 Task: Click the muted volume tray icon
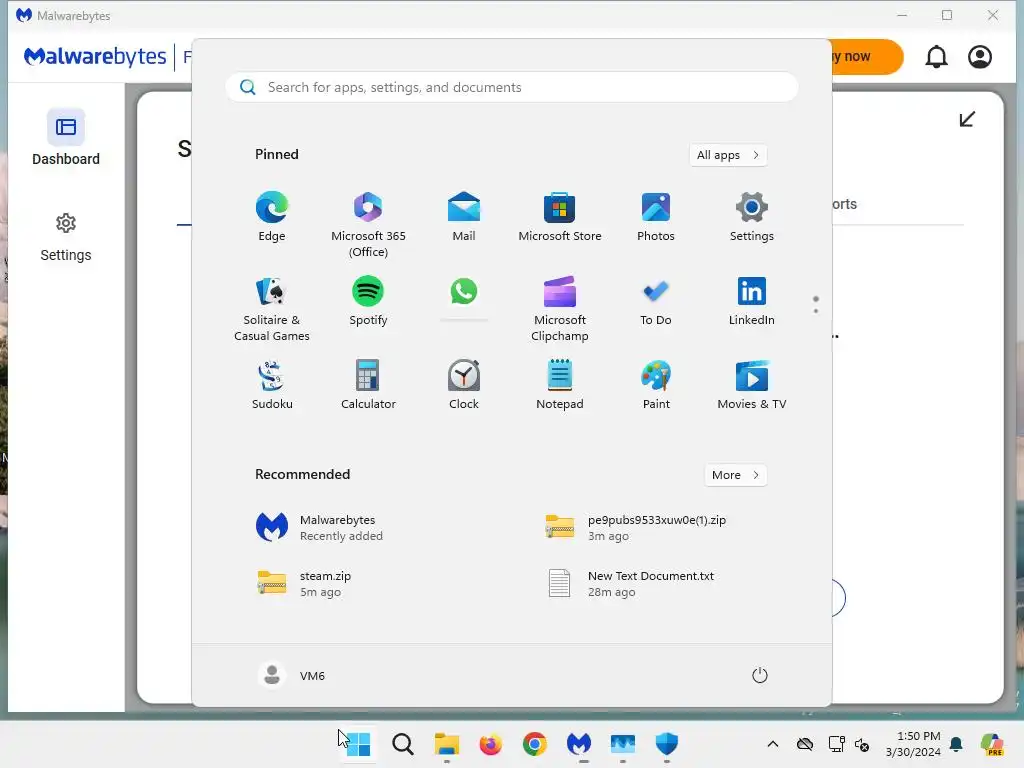[862, 744]
